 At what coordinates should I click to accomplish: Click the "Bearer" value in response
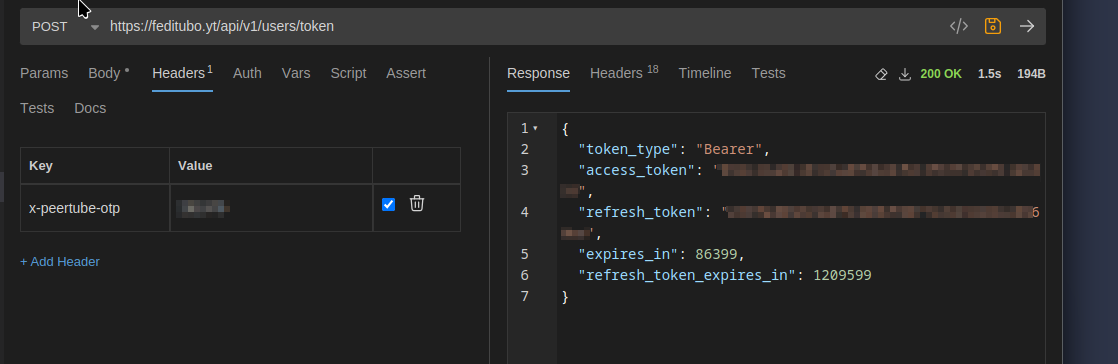(x=729, y=150)
